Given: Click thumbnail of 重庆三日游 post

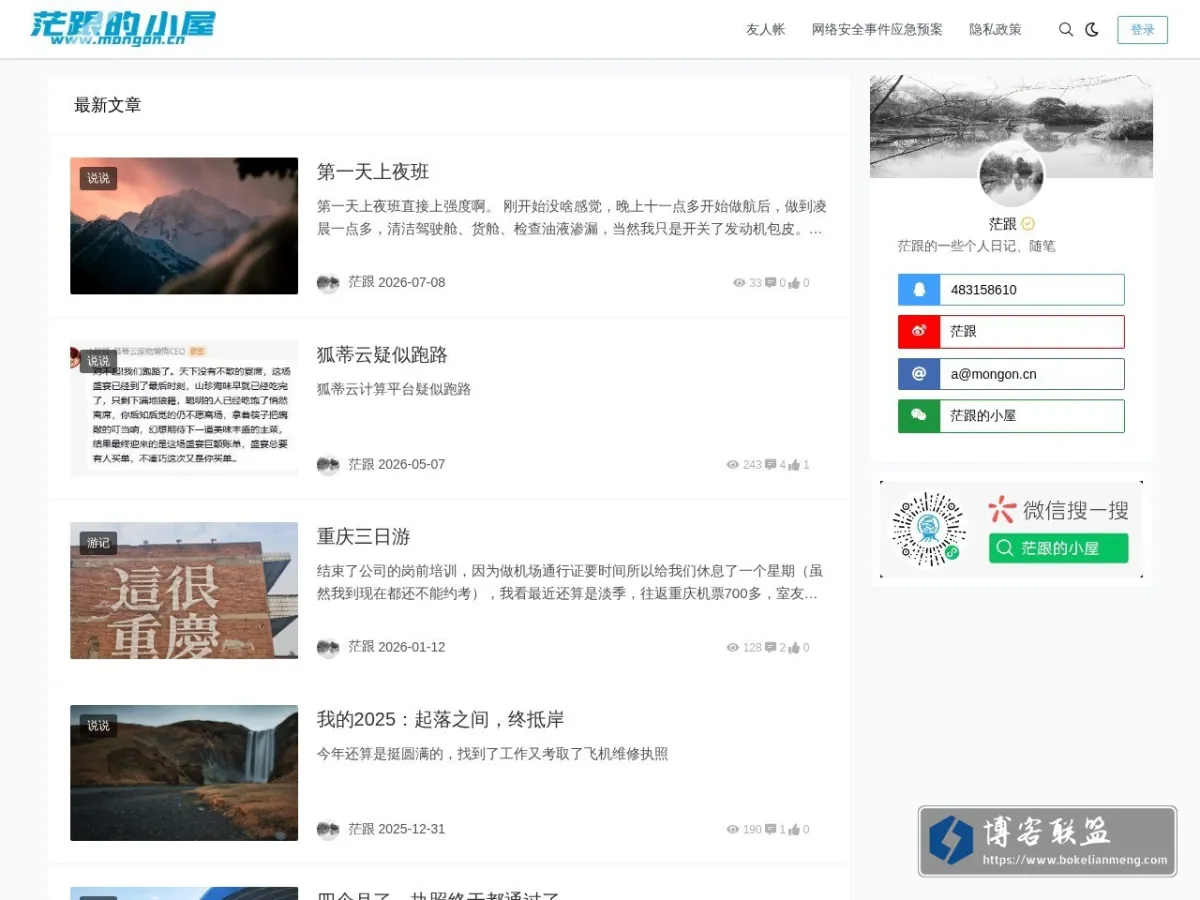Looking at the screenshot, I should tap(184, 590).
